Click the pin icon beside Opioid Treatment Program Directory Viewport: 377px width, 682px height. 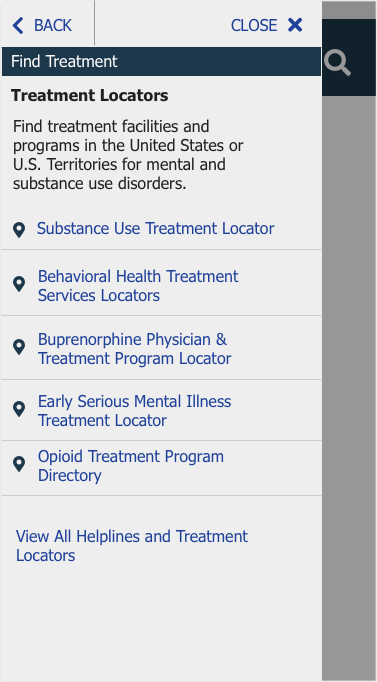click(x=19, y=464)
